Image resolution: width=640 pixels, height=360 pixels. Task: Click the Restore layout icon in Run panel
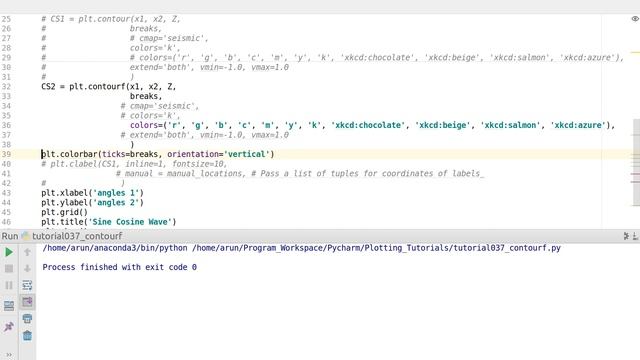[9, 306]
